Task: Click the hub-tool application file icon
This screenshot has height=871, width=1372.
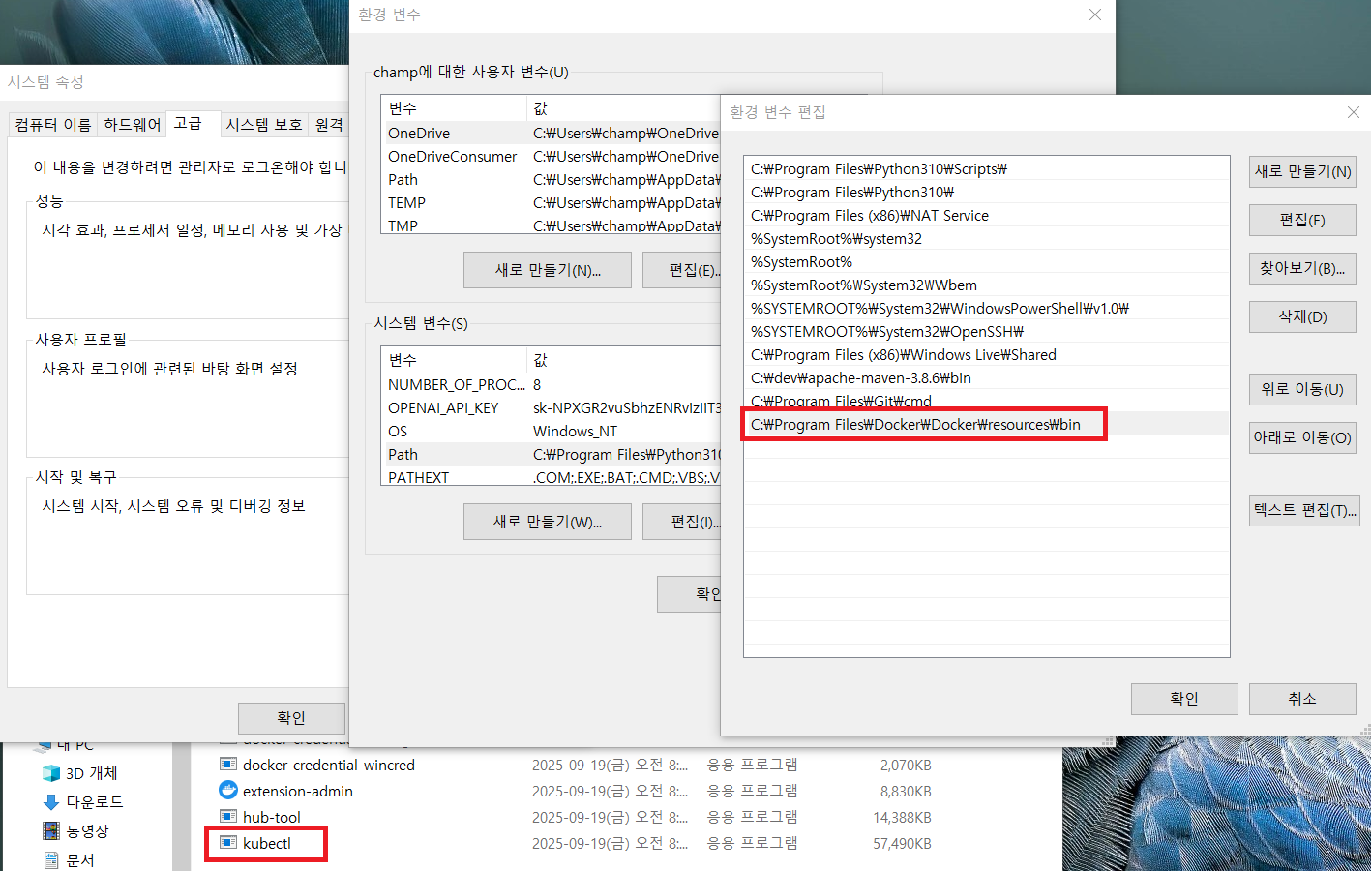Action: (228, 817)
